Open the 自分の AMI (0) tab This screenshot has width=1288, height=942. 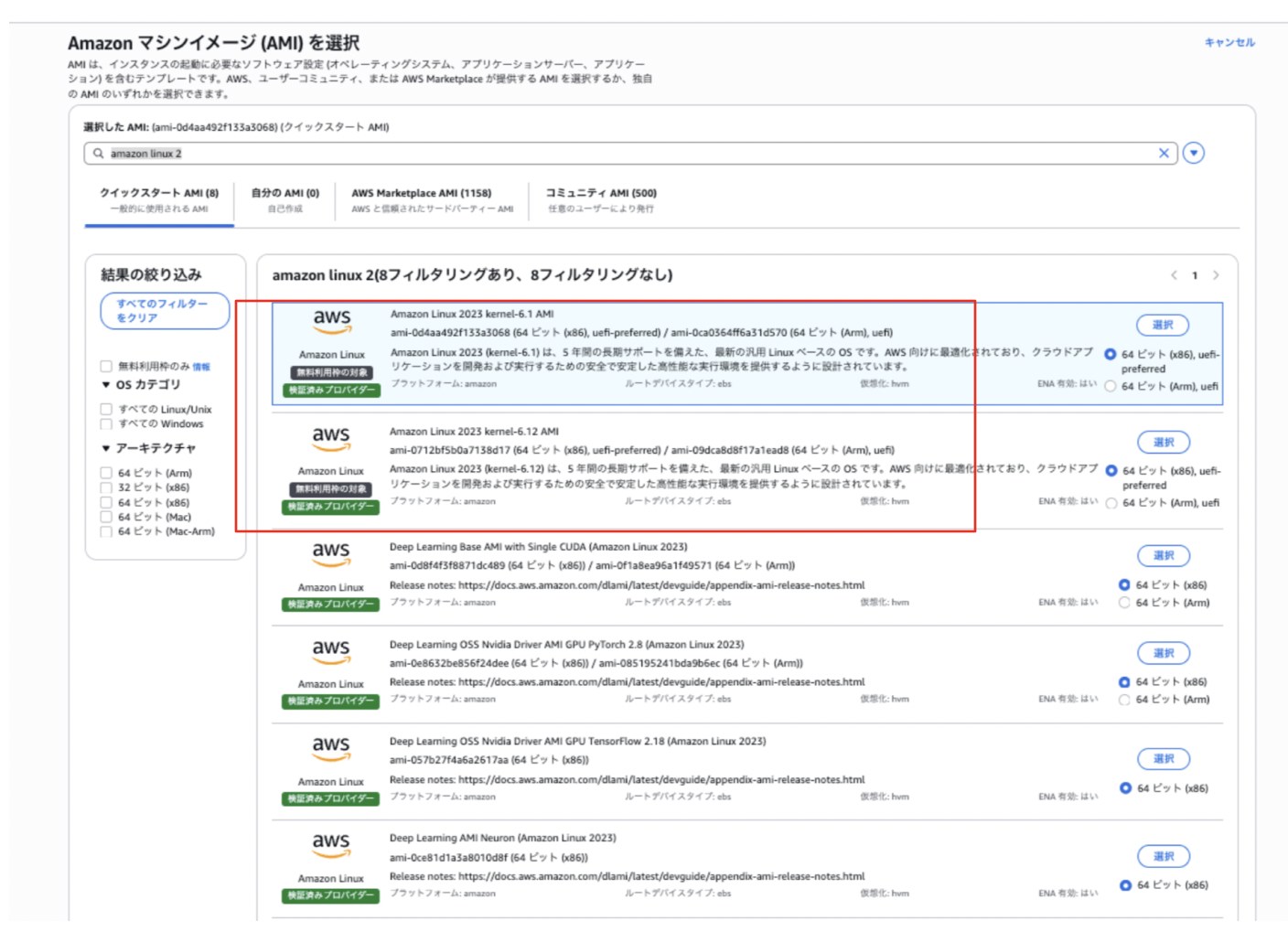coord(285,200)
